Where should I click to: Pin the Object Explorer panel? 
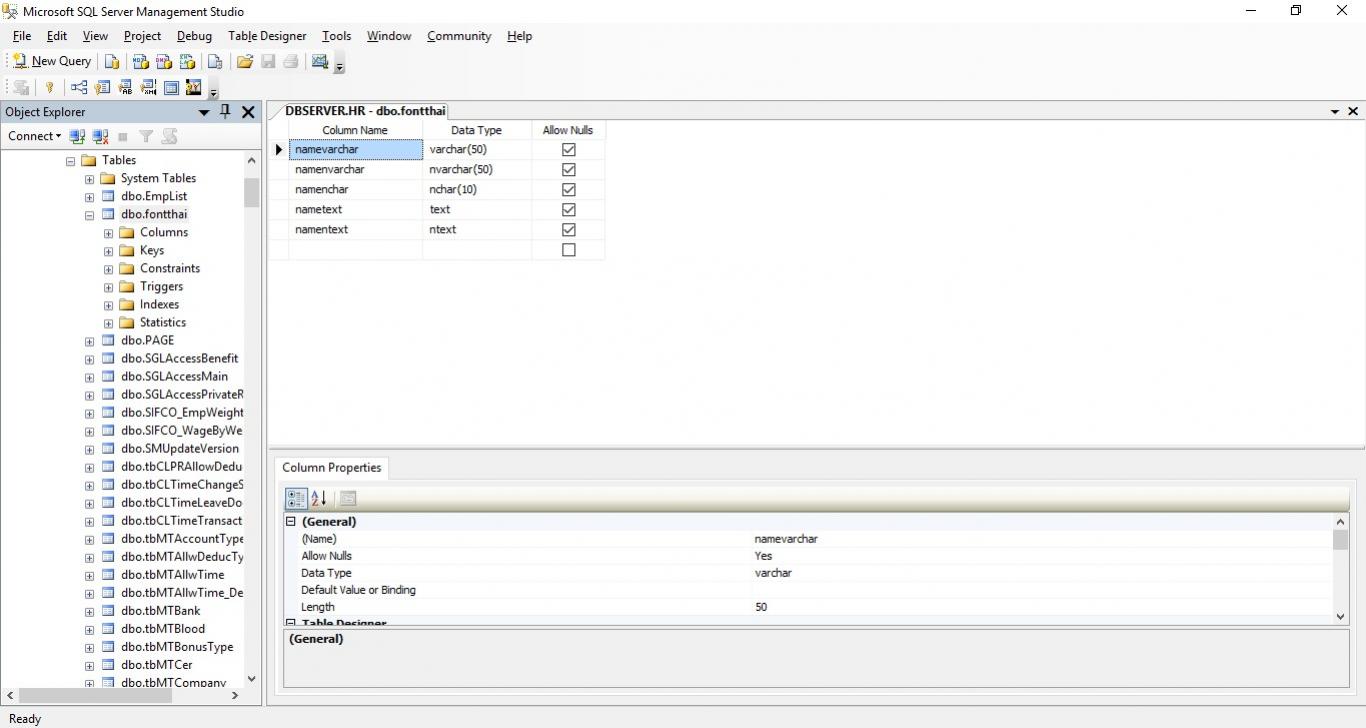pyautogui.click(x=225, y=112)
